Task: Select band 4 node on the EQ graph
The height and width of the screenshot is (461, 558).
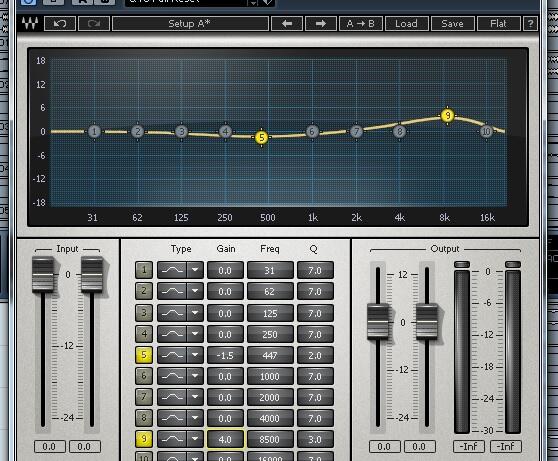Action: click(225, 132)
